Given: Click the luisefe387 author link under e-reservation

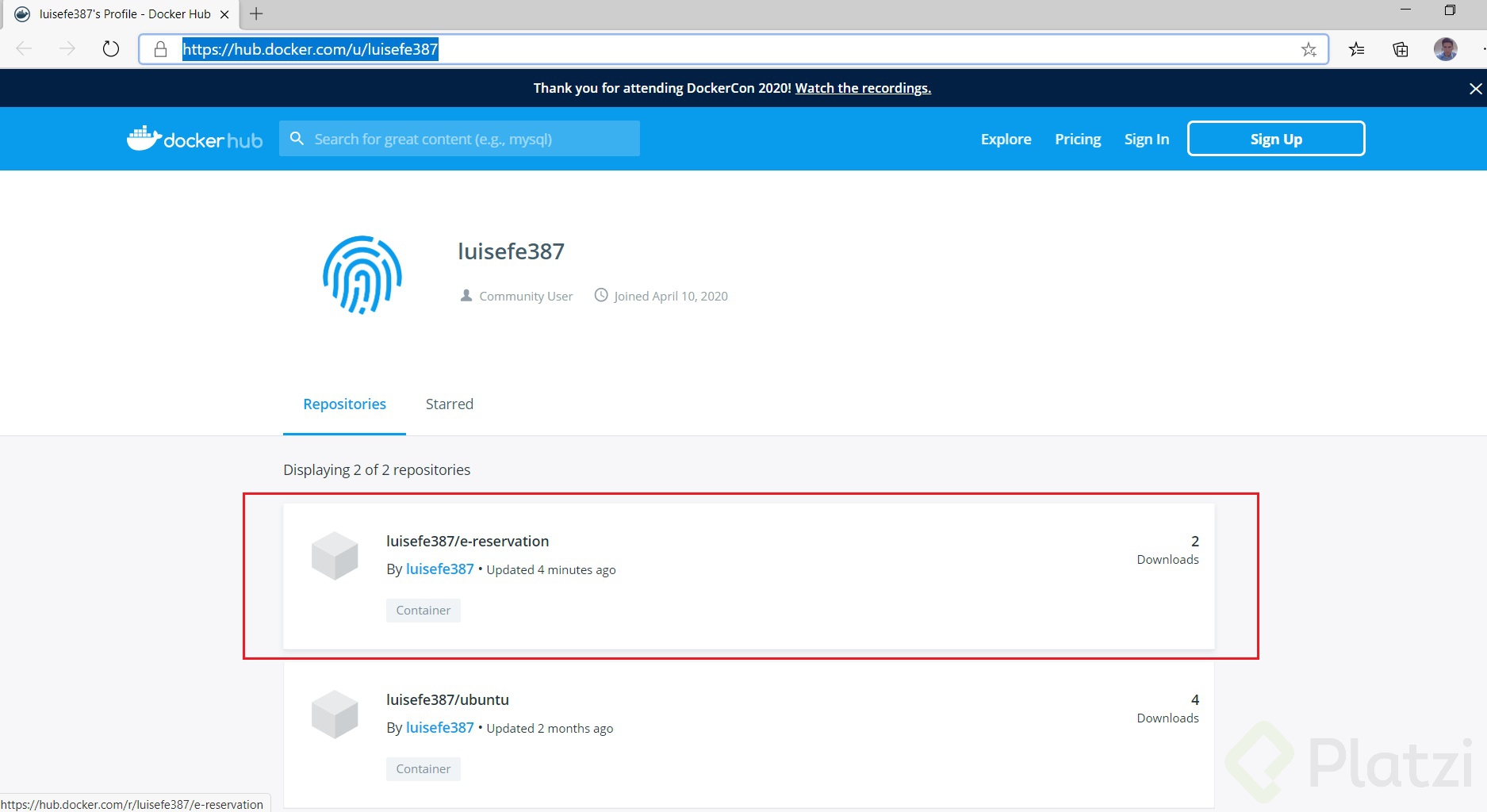Looking at the screenshot, I should (439, 569).
